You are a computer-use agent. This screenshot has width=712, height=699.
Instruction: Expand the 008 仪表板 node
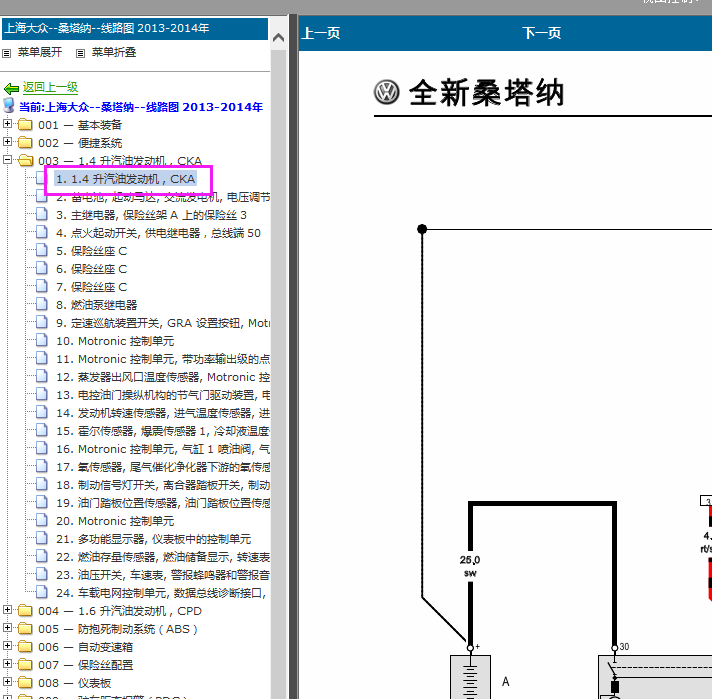pos(7,682)
